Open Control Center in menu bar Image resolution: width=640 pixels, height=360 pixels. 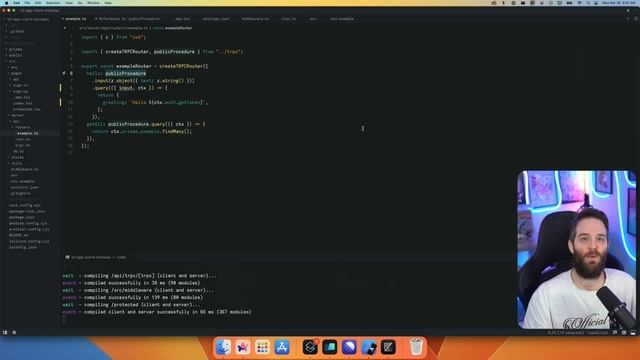tap(596, 3)
